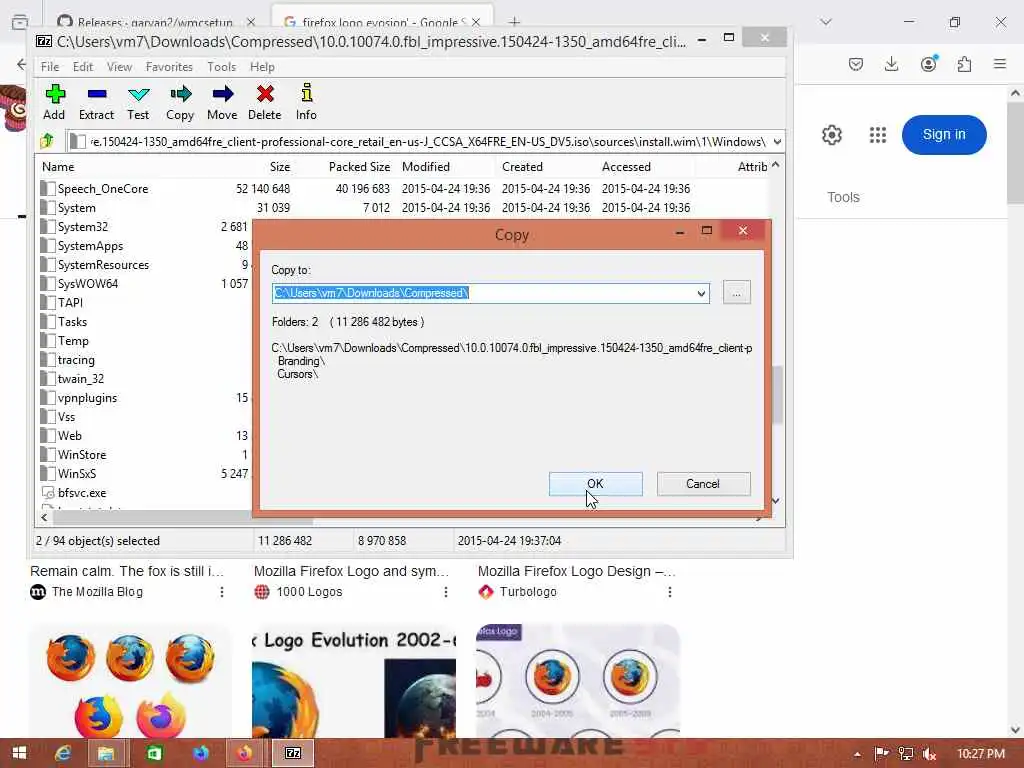Open the File menu in 7-Zip
This screenshot has width=1024, height=768.
50,67
